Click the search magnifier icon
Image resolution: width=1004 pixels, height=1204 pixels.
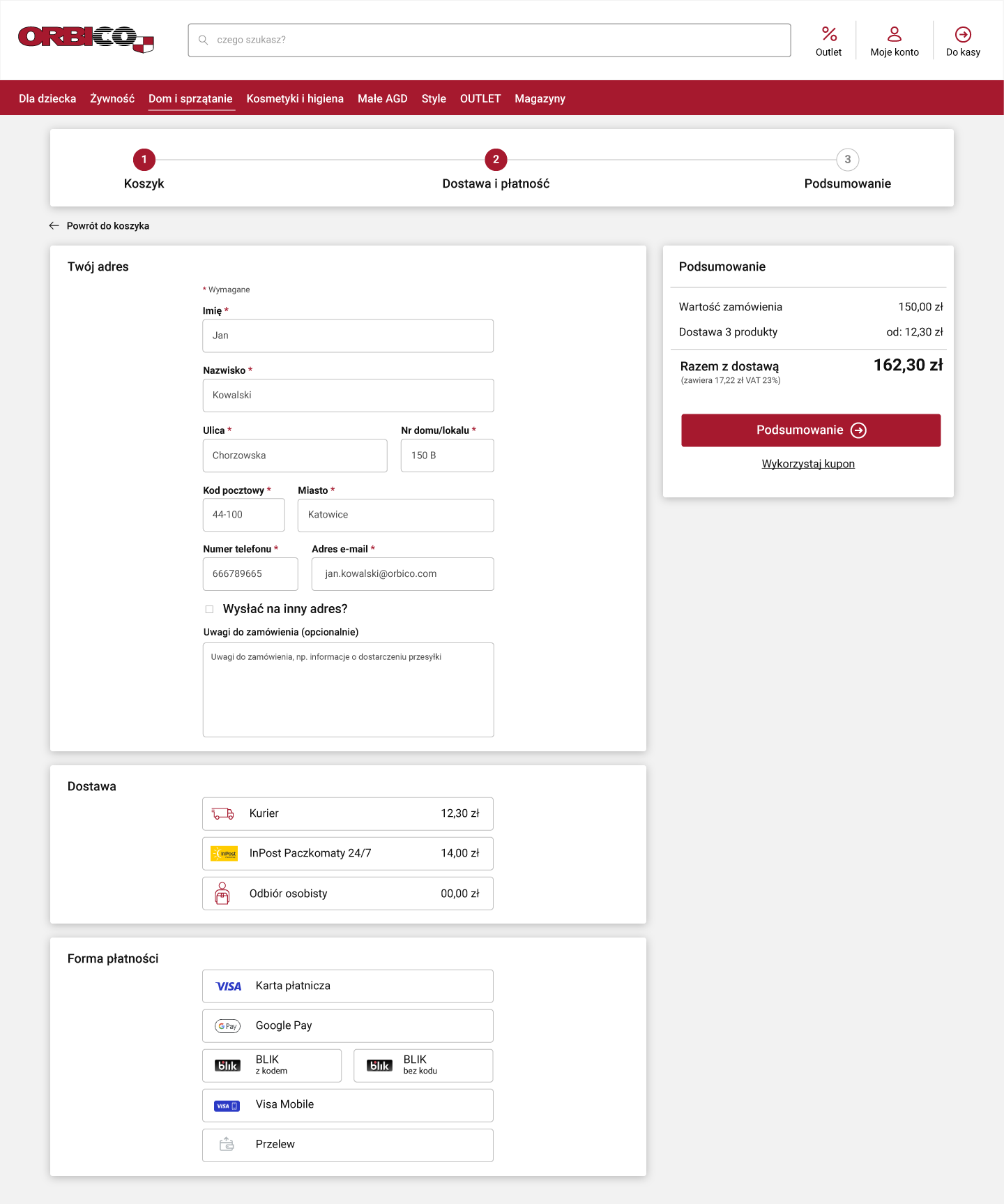tap(204, 40)
